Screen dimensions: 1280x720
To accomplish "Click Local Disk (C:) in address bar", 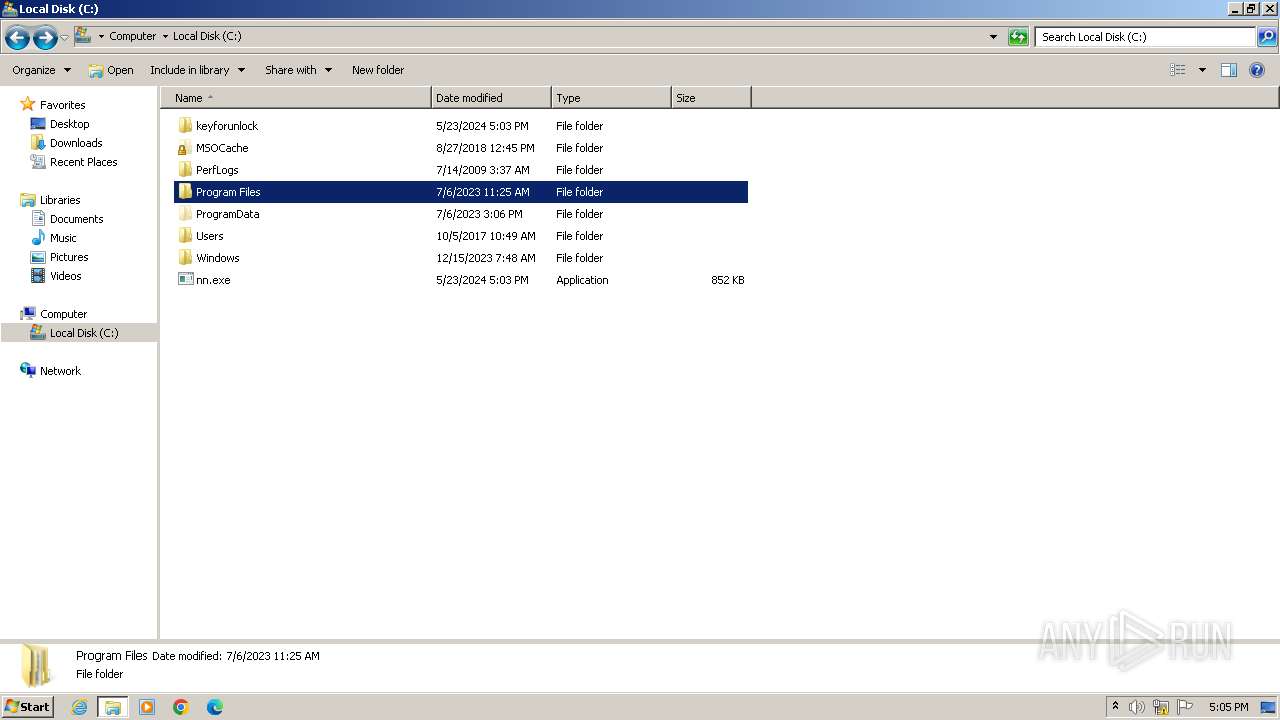I will (207, 36).
